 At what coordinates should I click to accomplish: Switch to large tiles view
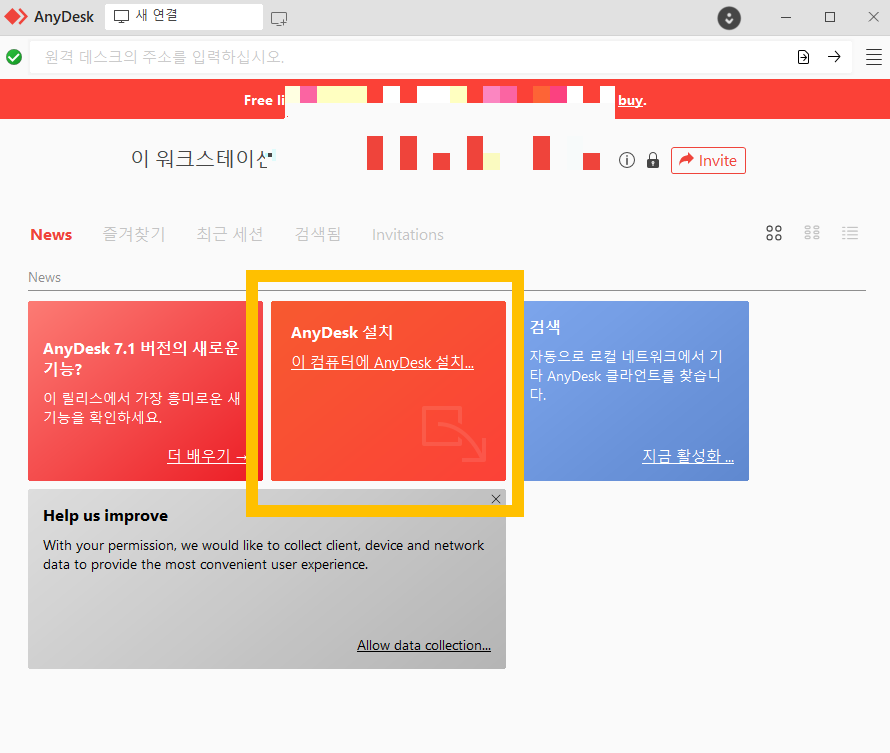[774, 233]
